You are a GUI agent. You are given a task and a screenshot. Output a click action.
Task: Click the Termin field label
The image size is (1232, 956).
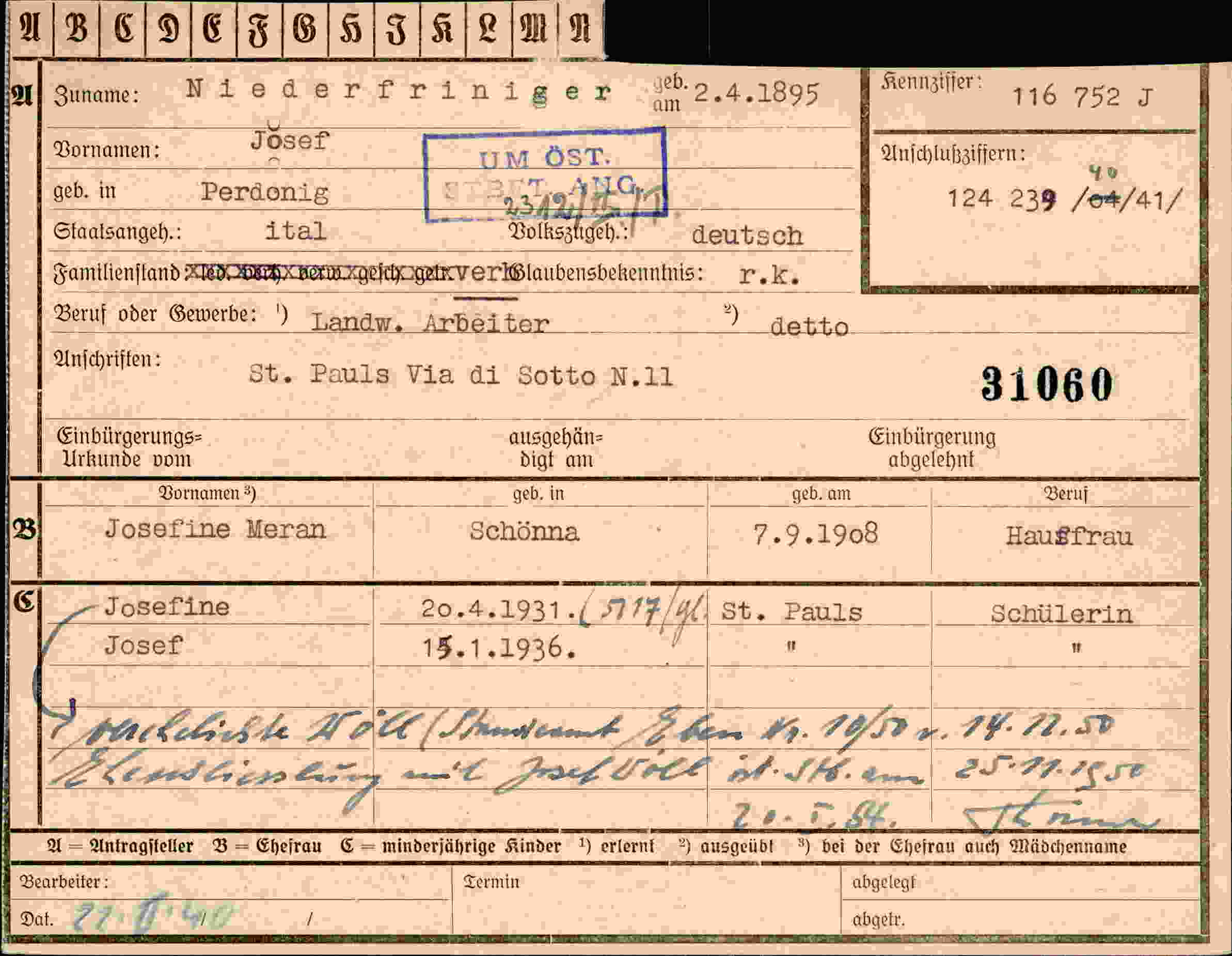click(x=492, y=882)
